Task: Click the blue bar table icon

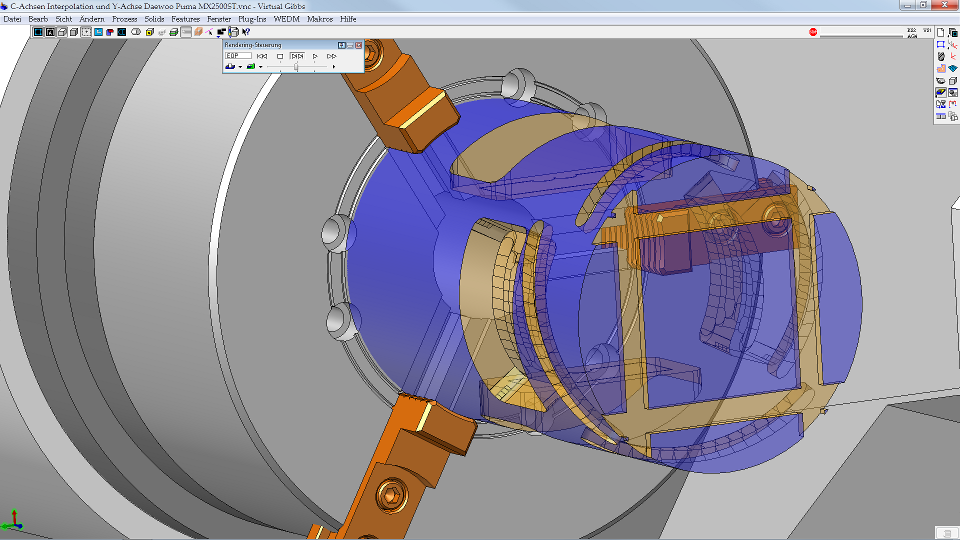Action: [940, 116]
